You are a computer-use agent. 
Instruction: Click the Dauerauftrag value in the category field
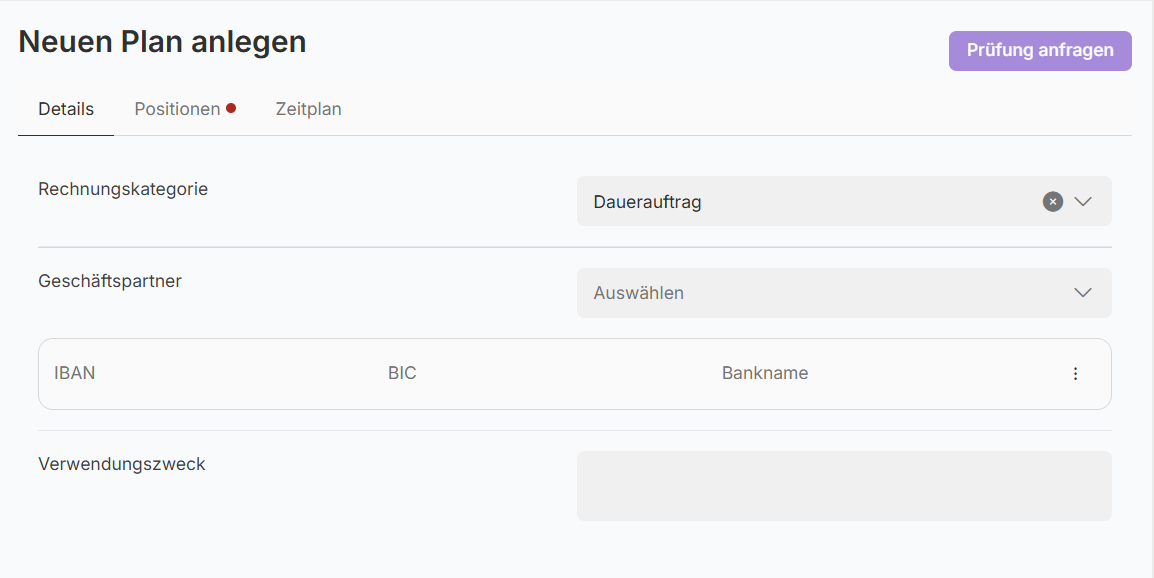coord(647,202)
